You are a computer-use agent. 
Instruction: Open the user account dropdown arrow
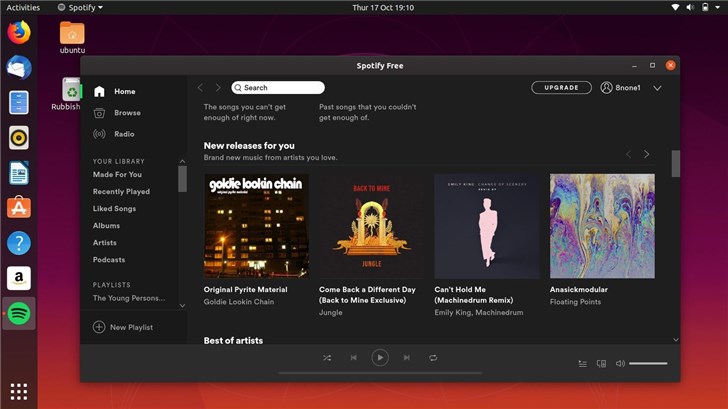coord(657,88)
